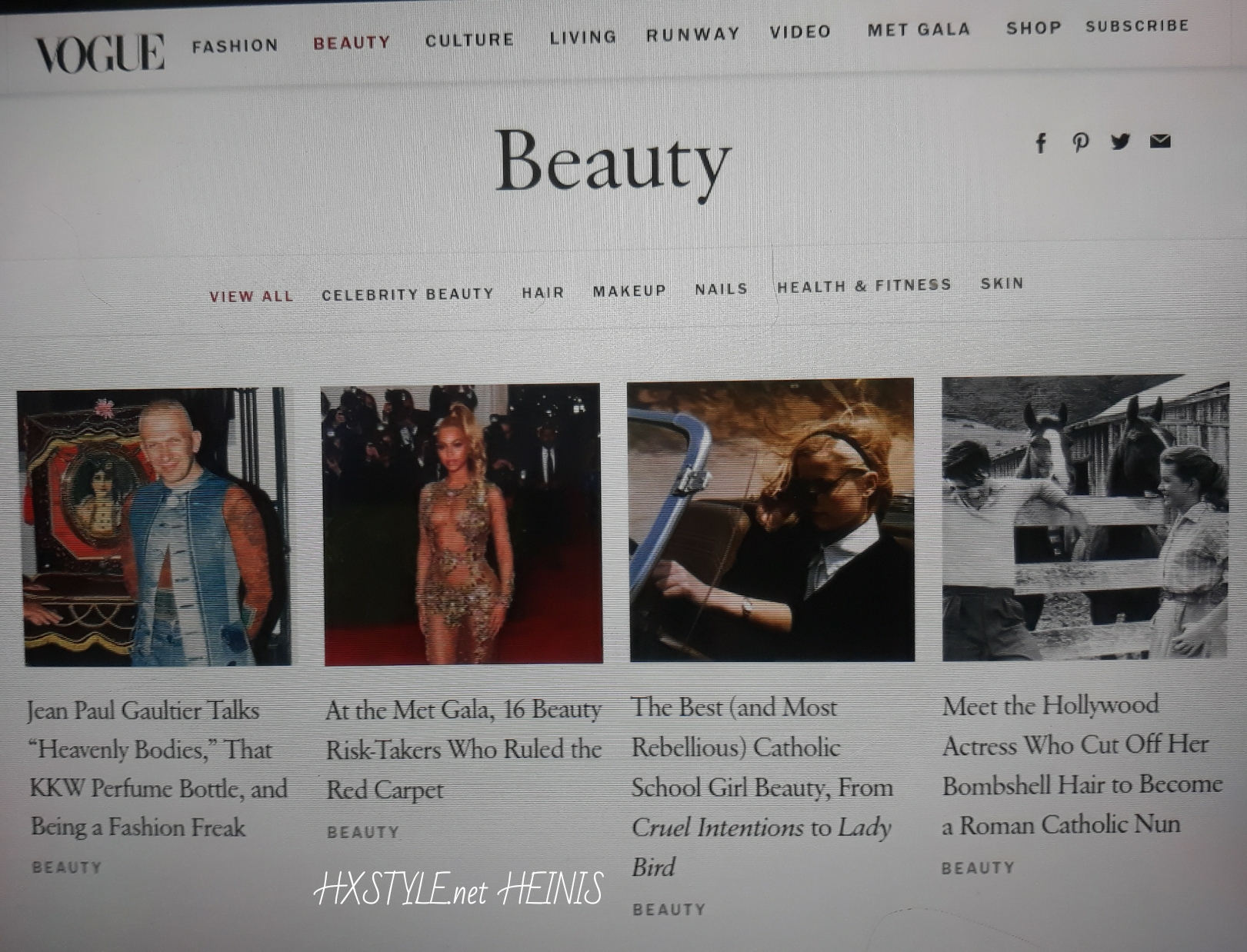Select the Makeup filter

tap(629, 291)
